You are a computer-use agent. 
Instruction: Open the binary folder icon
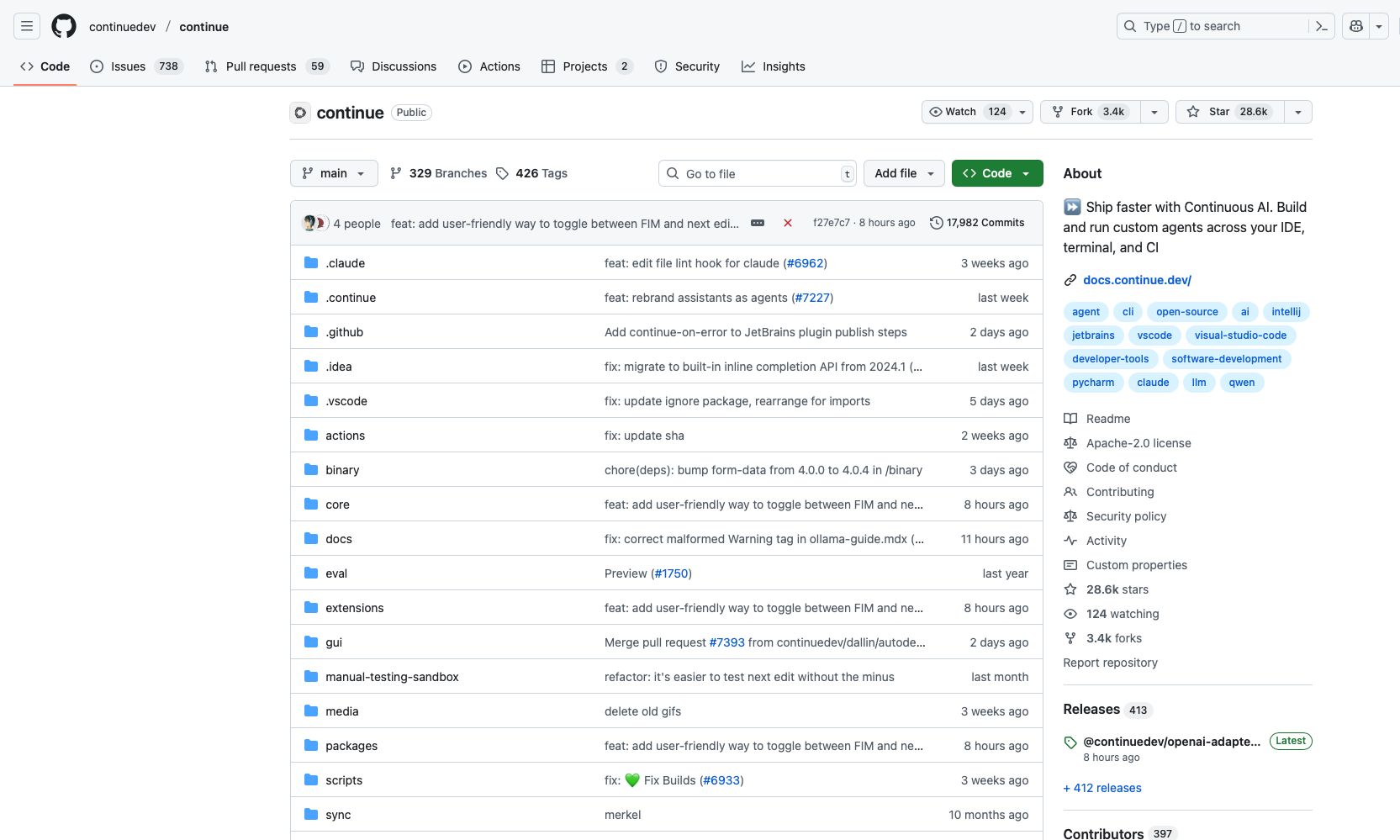click(x=311, y=469)
